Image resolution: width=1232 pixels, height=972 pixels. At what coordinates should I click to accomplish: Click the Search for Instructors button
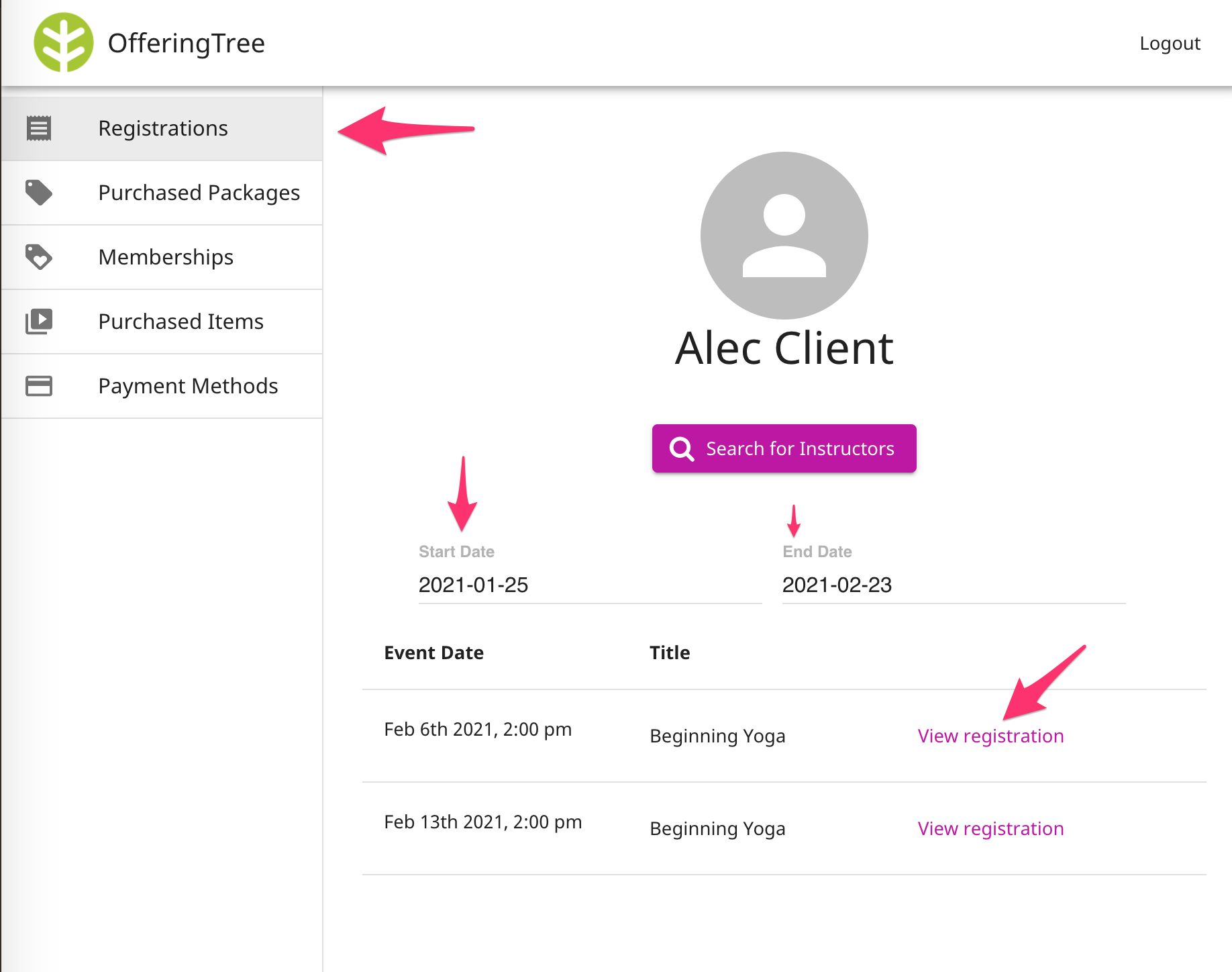[784, 448]
